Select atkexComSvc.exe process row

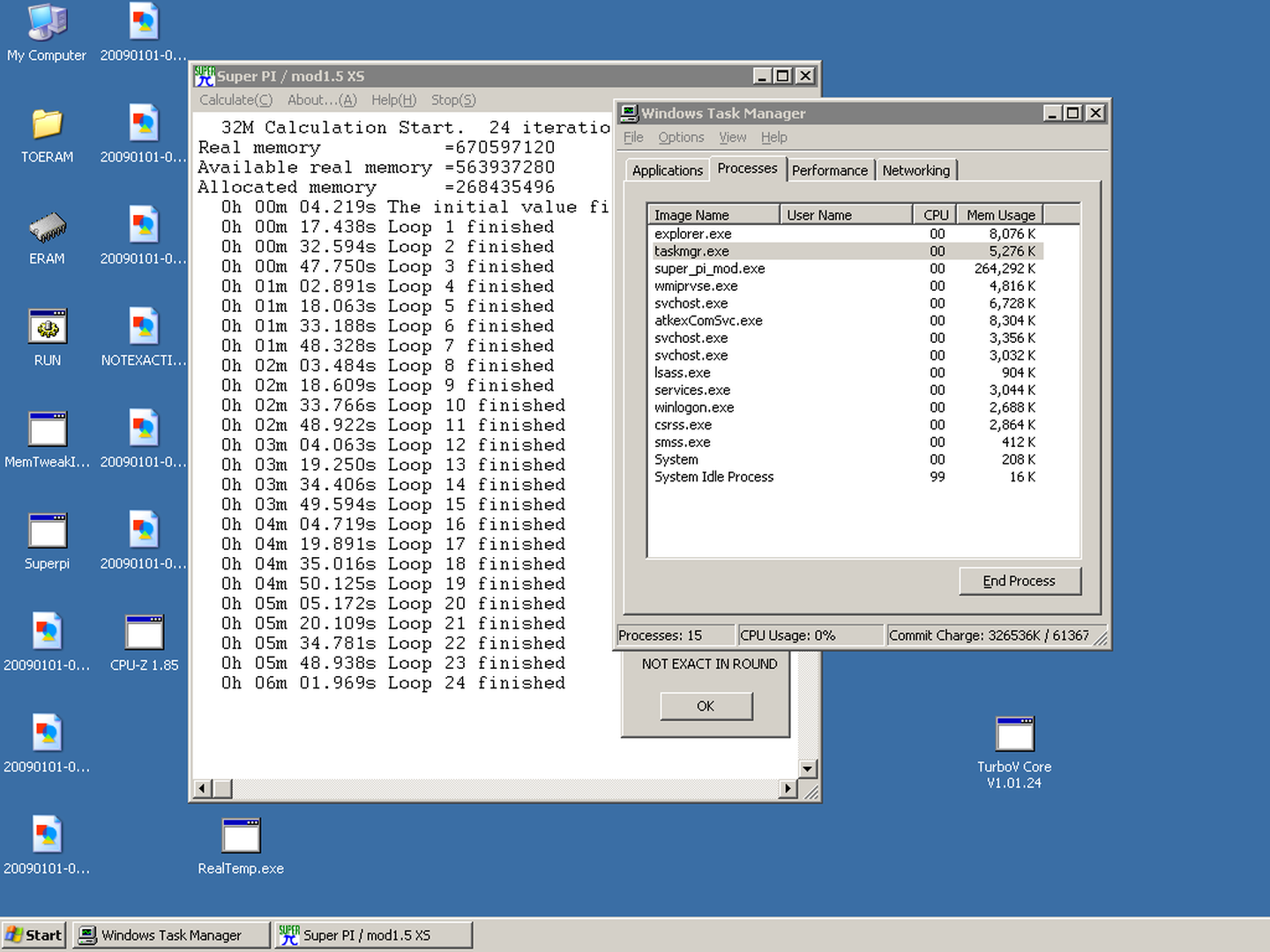click(847, 321)
